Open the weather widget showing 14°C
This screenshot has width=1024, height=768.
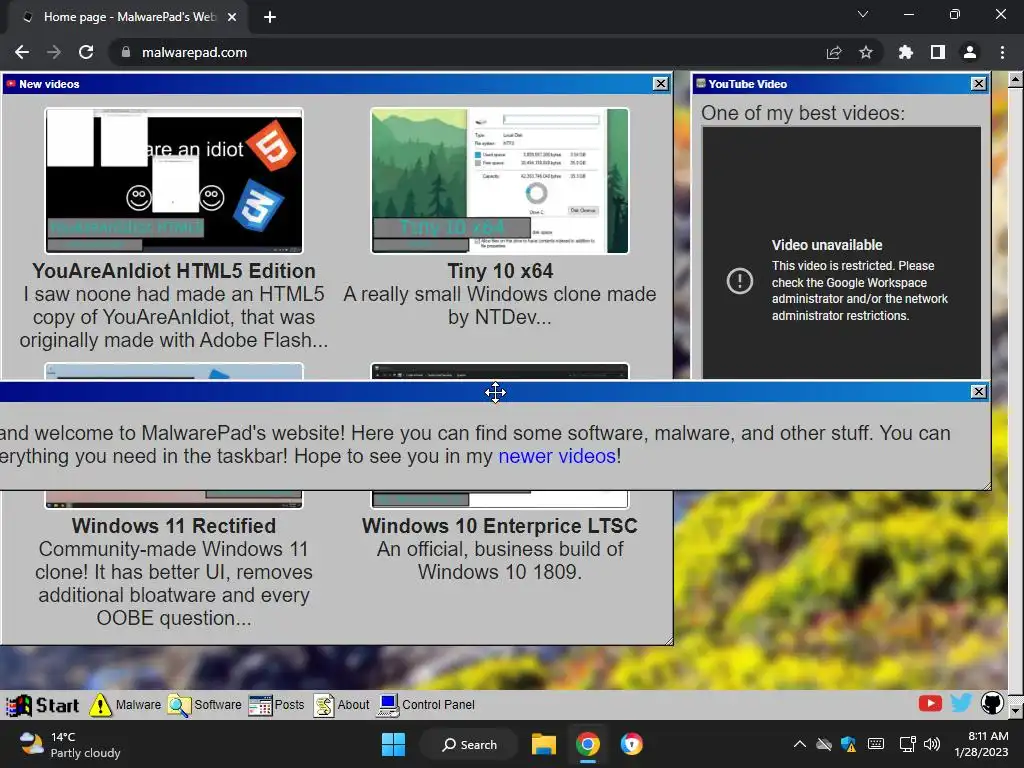coord(70,744)
